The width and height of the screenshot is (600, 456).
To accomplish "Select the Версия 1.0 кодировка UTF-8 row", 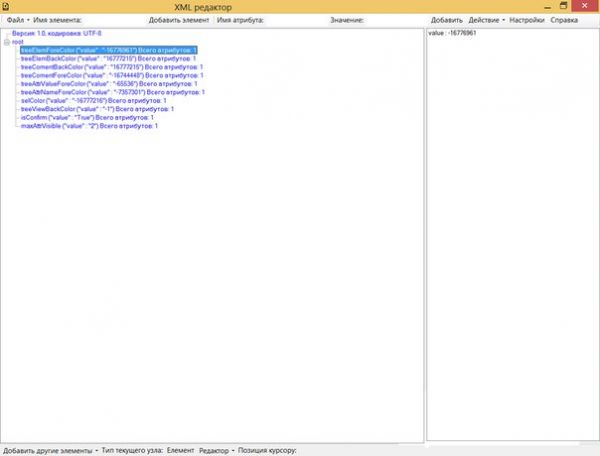I will click(x=57, y=33).
